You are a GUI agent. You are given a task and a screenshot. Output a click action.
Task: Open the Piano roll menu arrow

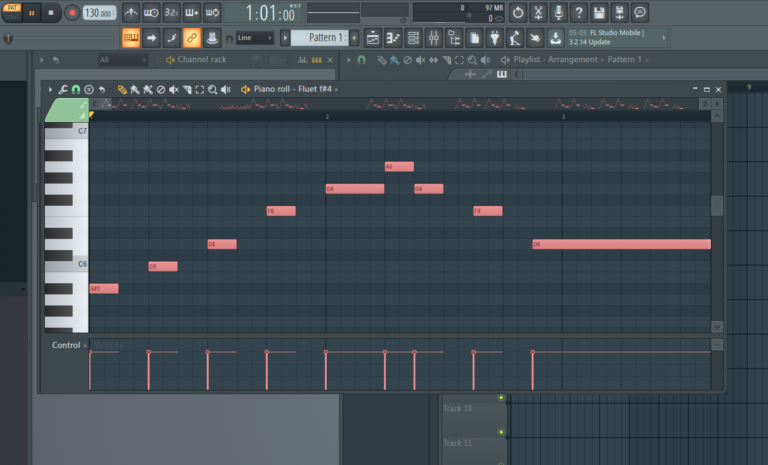[50, 90]
